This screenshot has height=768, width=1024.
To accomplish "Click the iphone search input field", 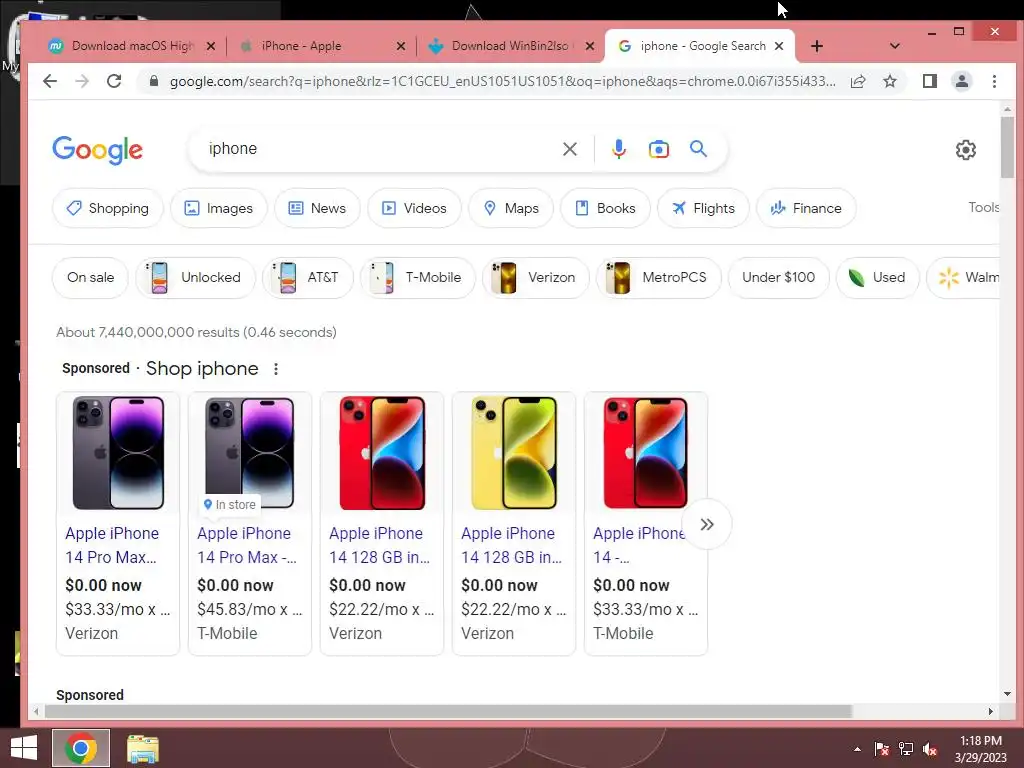I will (x=379, y=149).
